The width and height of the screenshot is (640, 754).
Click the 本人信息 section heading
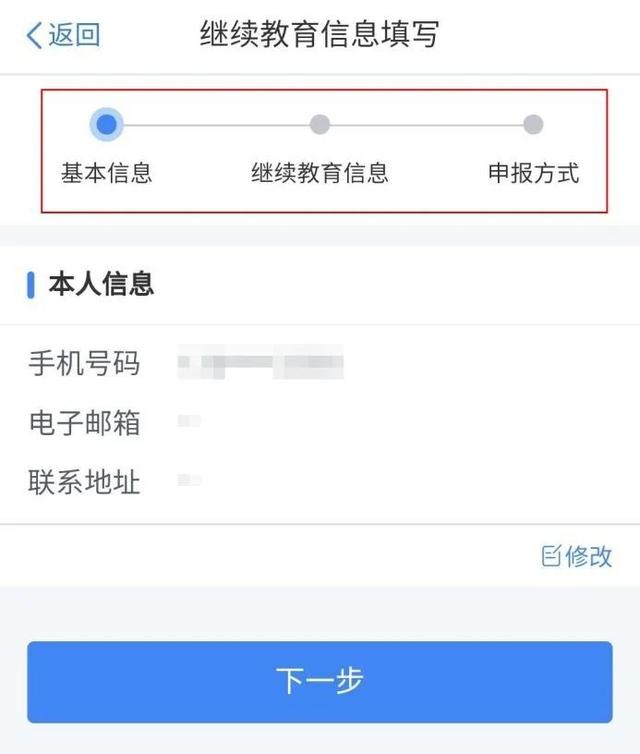[101, 284]
